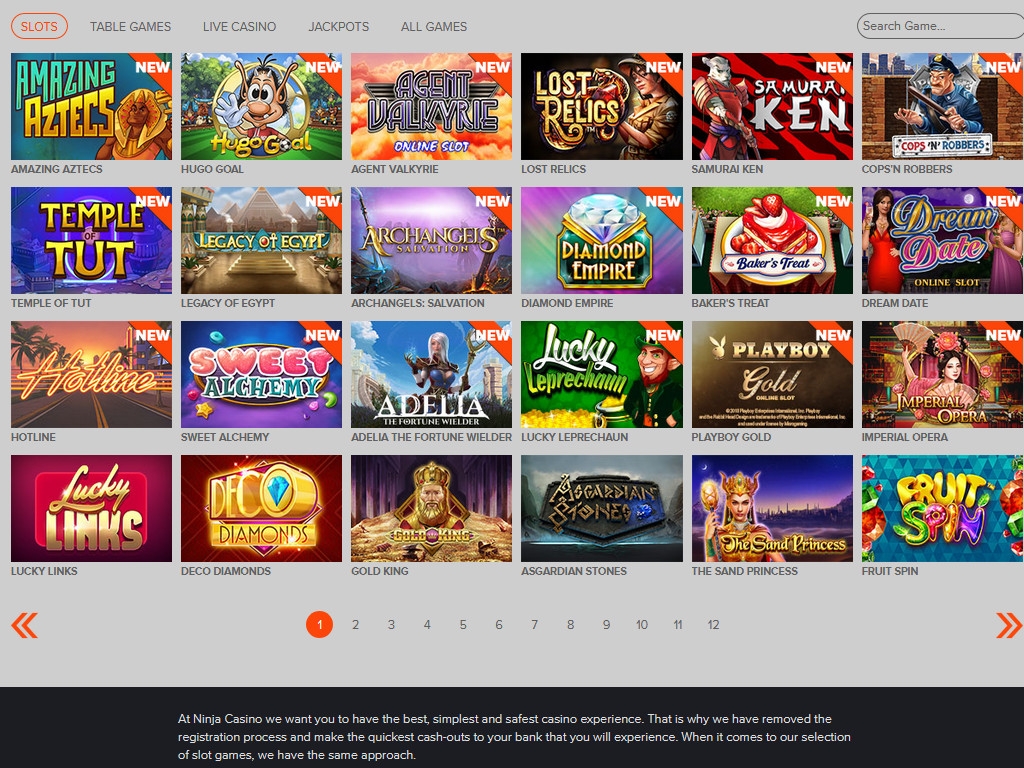Go to the next page with double-arrow icon
The image size is (1024, 768).
pos(1009,625)
